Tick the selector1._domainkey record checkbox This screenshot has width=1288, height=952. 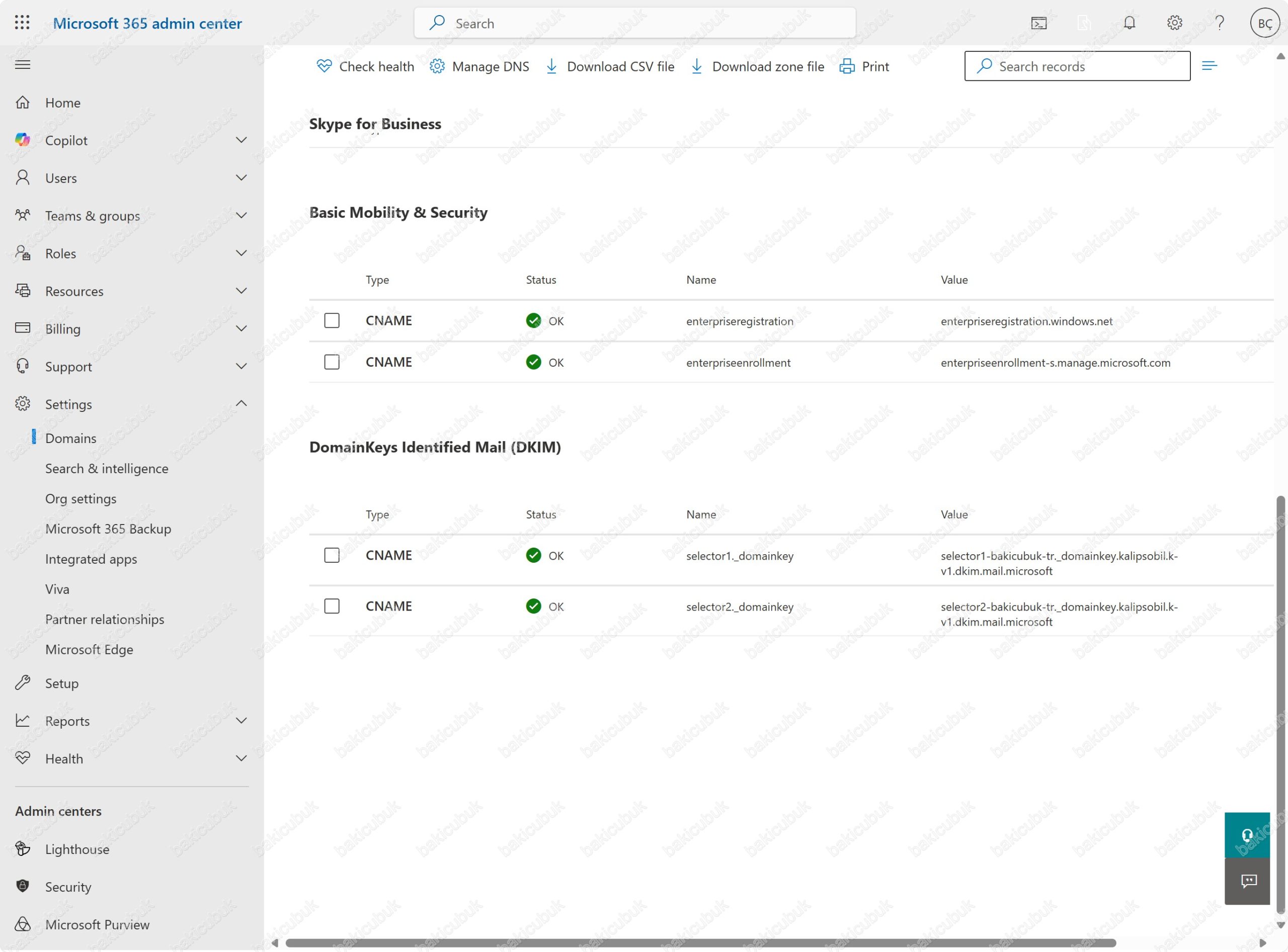332,555
